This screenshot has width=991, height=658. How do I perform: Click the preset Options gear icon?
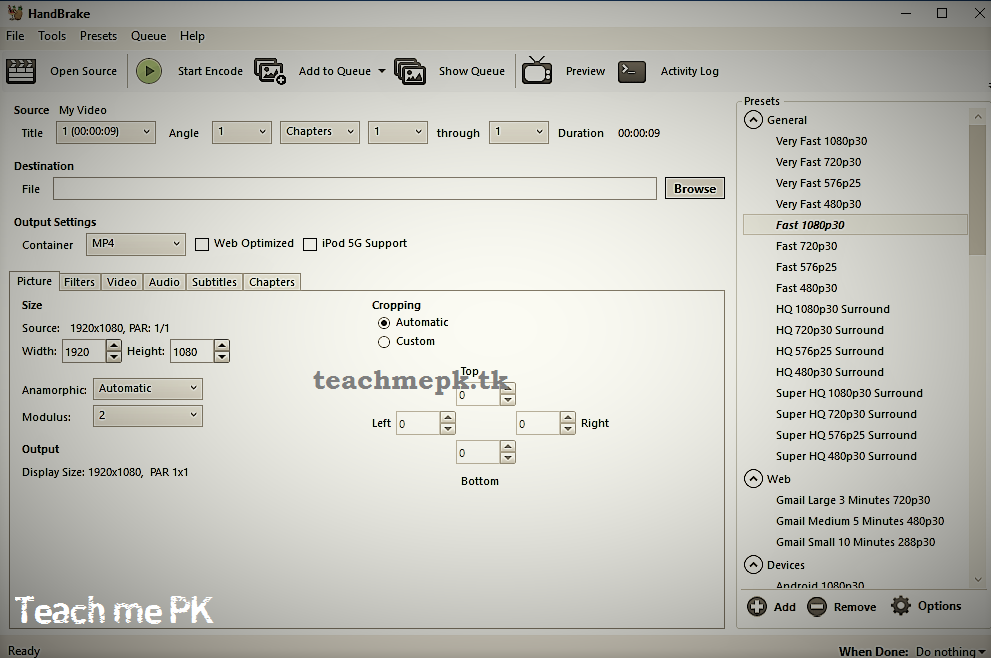coord(901,606)
